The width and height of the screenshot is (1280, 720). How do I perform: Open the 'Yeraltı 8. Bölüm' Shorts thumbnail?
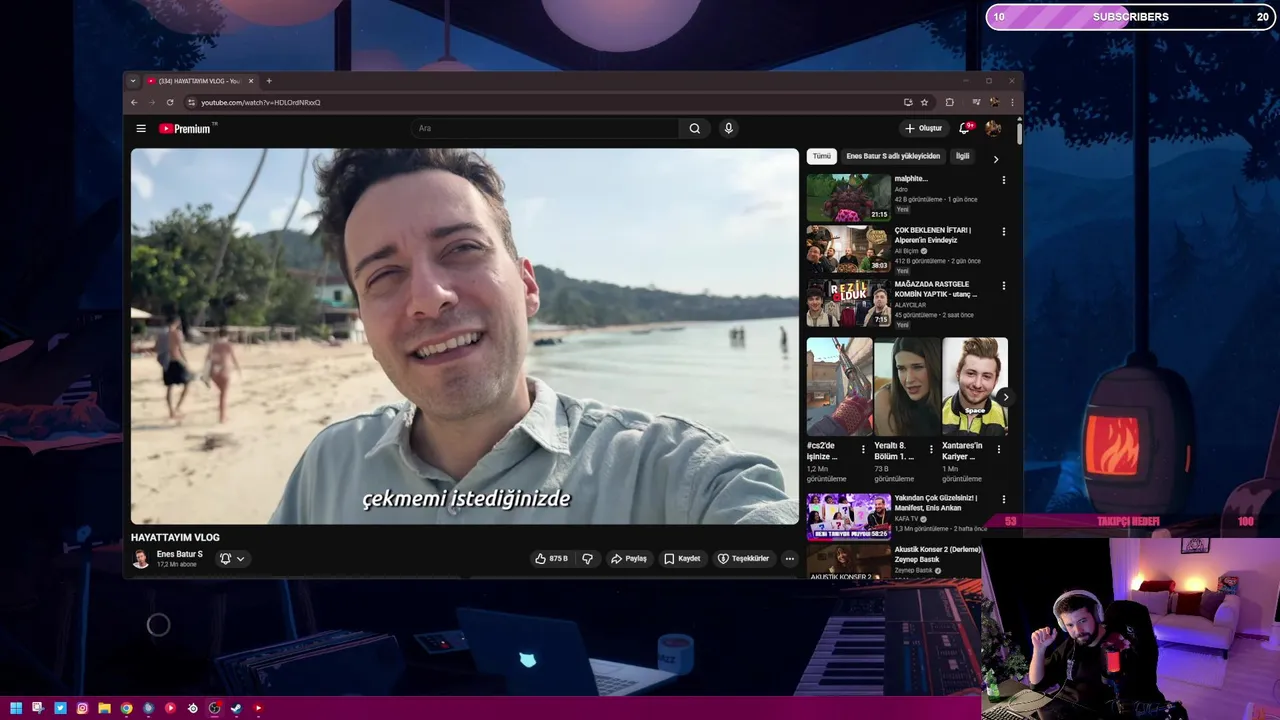click(x=907, y=386)
